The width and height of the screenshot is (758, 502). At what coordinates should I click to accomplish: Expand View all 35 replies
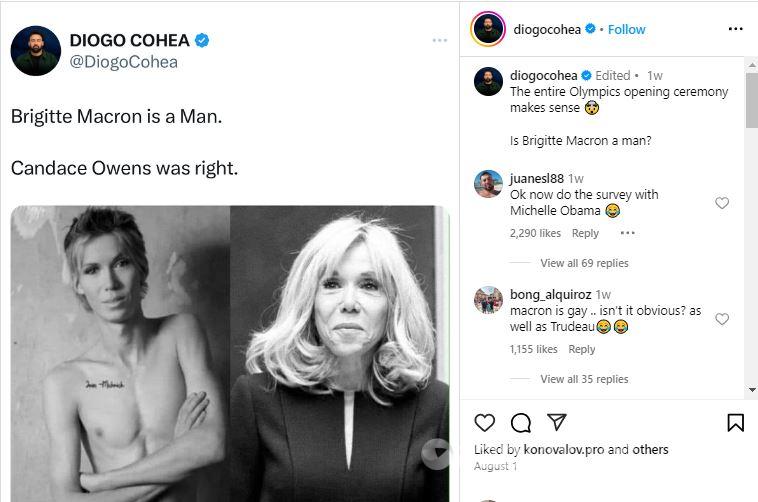pos(584,379)
